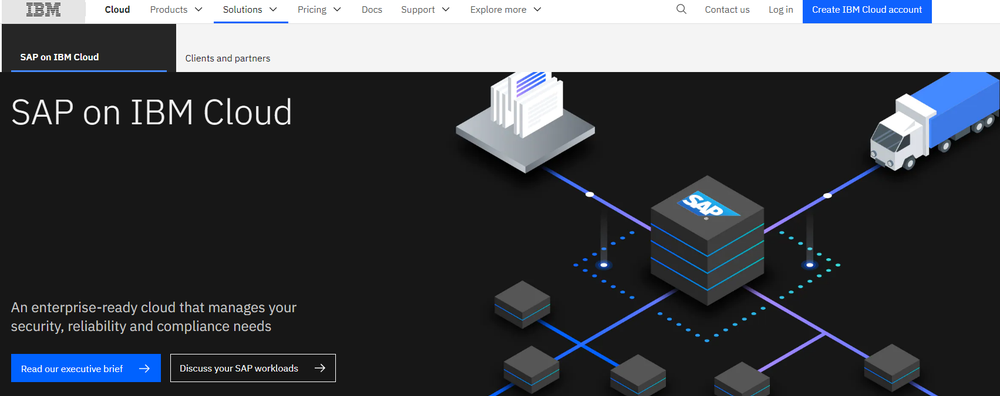This screenshot has height=396, width=1000.
Task: Click Read our executive brief button
Action: [x=86, y=368]
